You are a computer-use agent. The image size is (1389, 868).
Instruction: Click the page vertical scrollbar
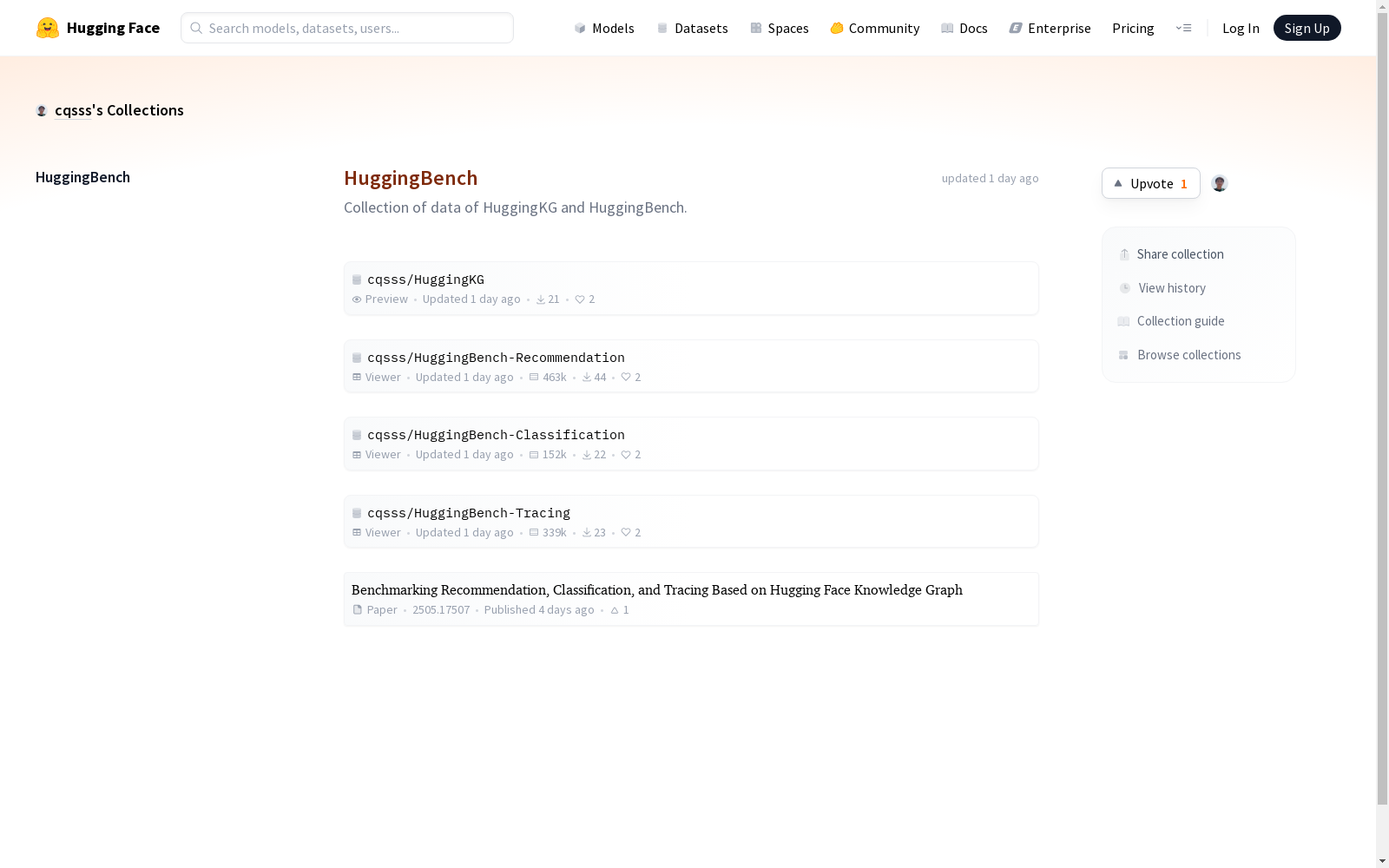click(x=1382, y=408)
